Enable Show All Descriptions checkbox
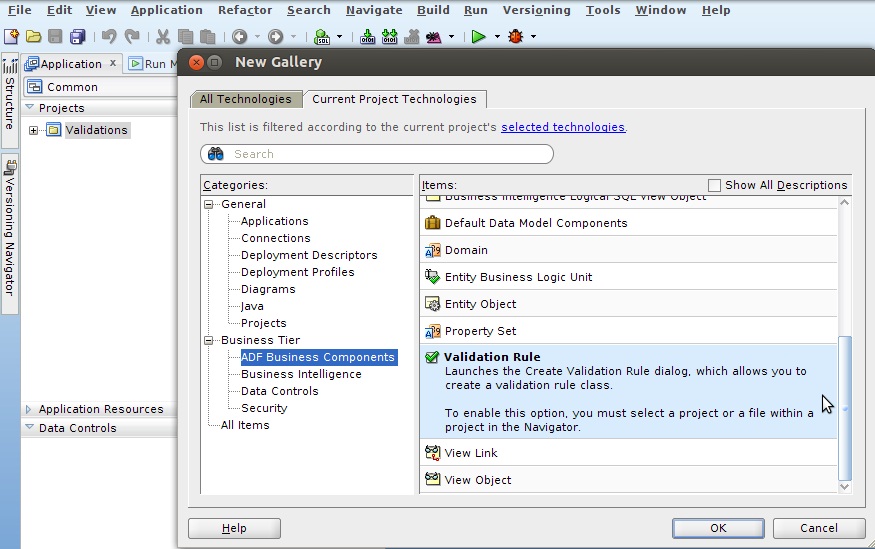The image size is (875, 549). point(714,185)
